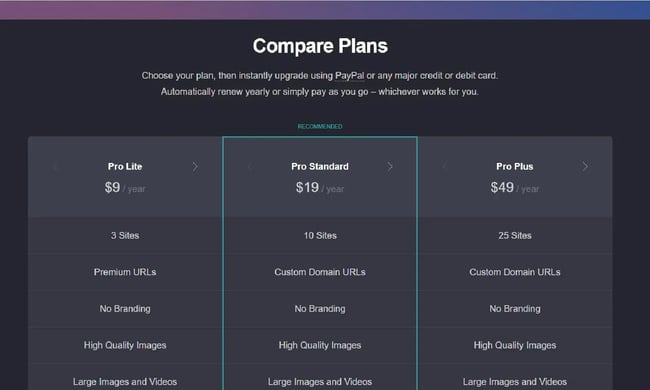The width and height of the screenshot is (650, 390).
Task: Click the Compare Plans heading
Action: [x=320, y=46]
